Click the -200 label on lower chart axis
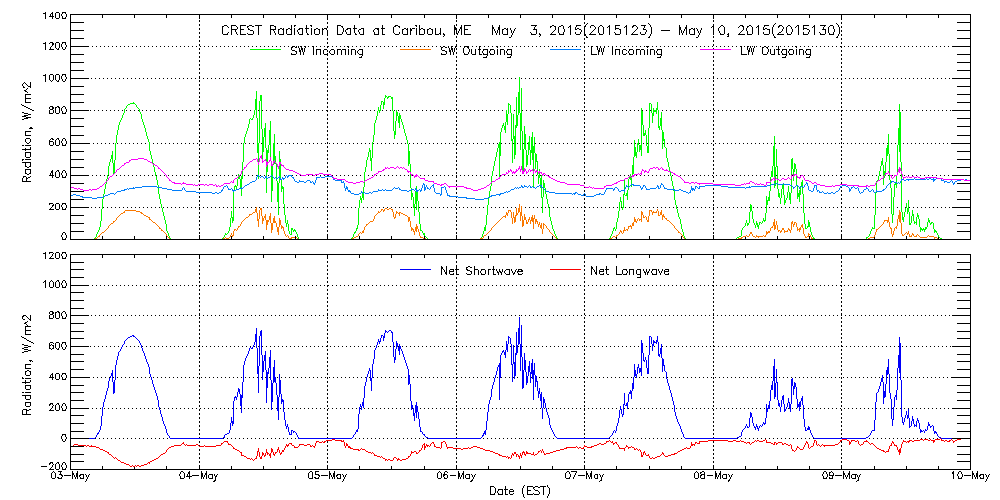This screenshot has width=1000, height=500. click(x=53, y=466)
